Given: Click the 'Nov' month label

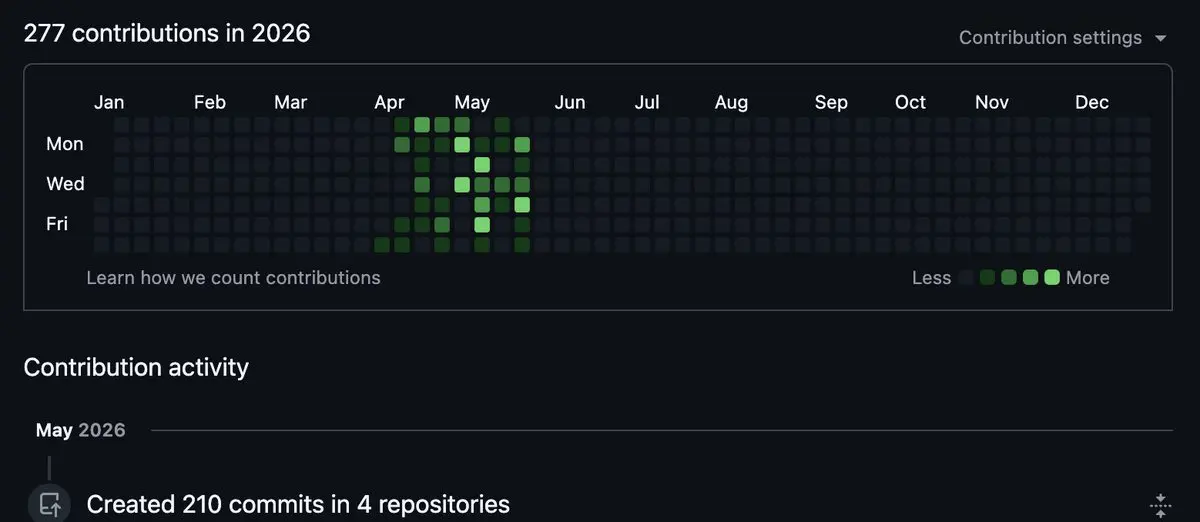Looking at the screenshot, I should coord(992,102).
